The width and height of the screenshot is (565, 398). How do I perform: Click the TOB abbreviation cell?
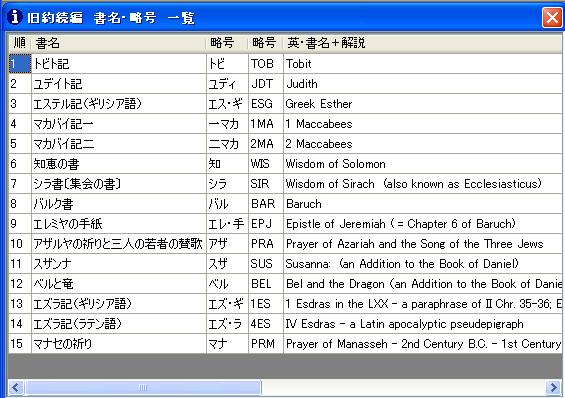266,64
